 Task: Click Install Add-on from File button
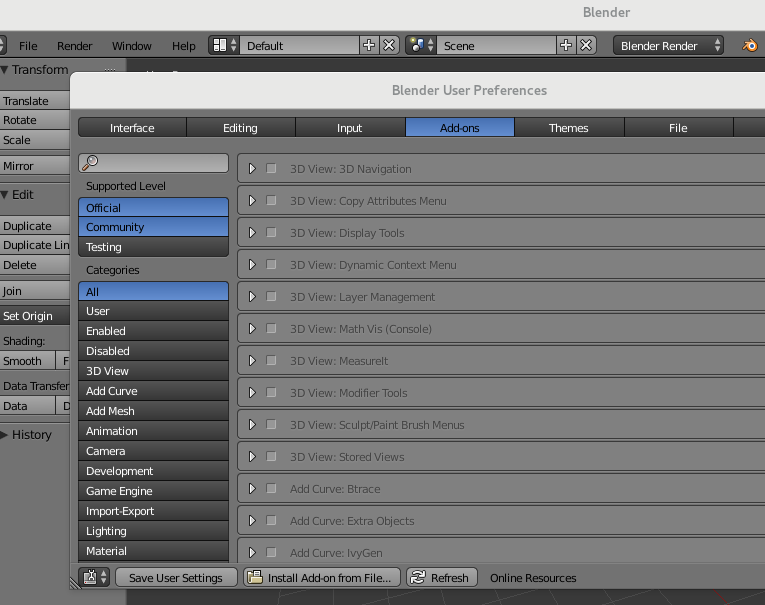tap(322, 577)
